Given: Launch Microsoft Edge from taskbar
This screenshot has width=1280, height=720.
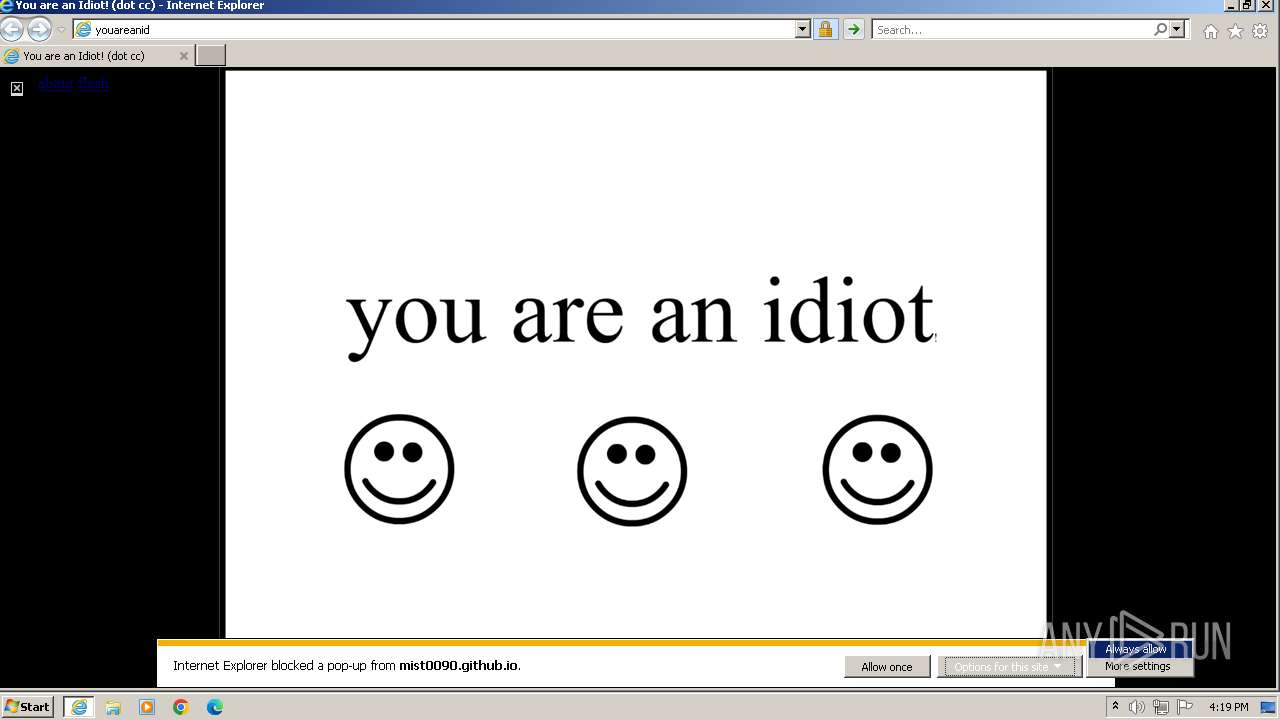Looking at the screenshot, I should [x=215, y=707].
